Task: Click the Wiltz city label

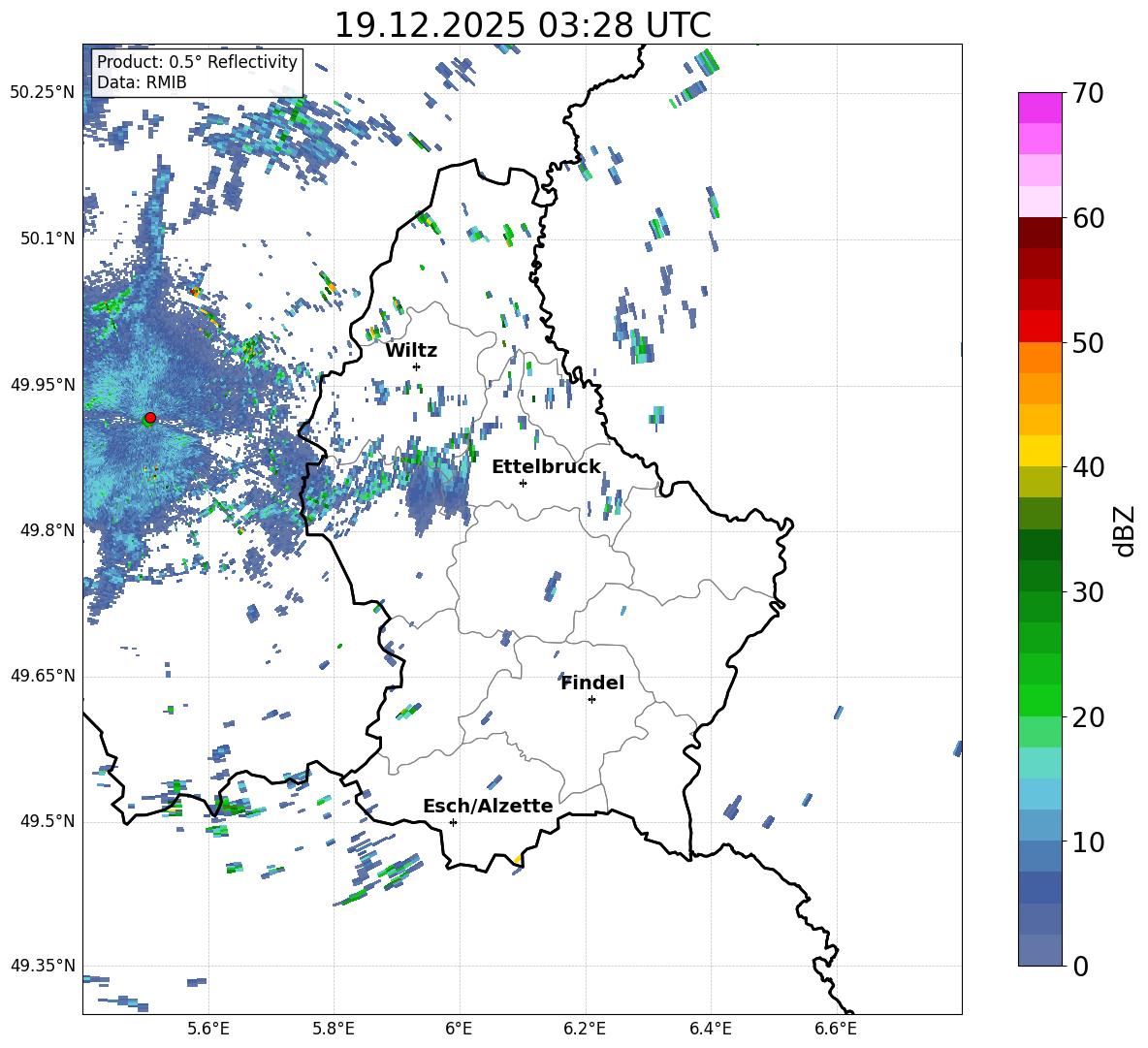Action: pos(411,351)
